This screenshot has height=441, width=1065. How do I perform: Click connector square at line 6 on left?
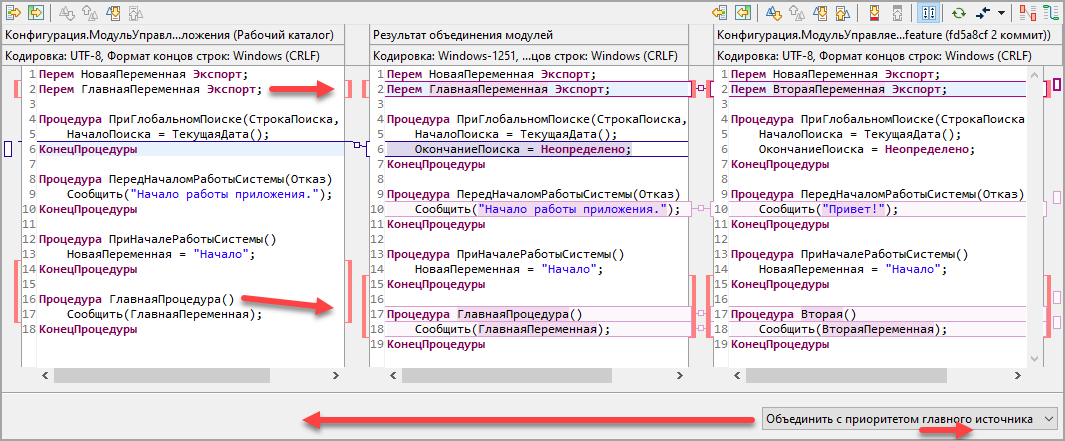click(356, 146)
